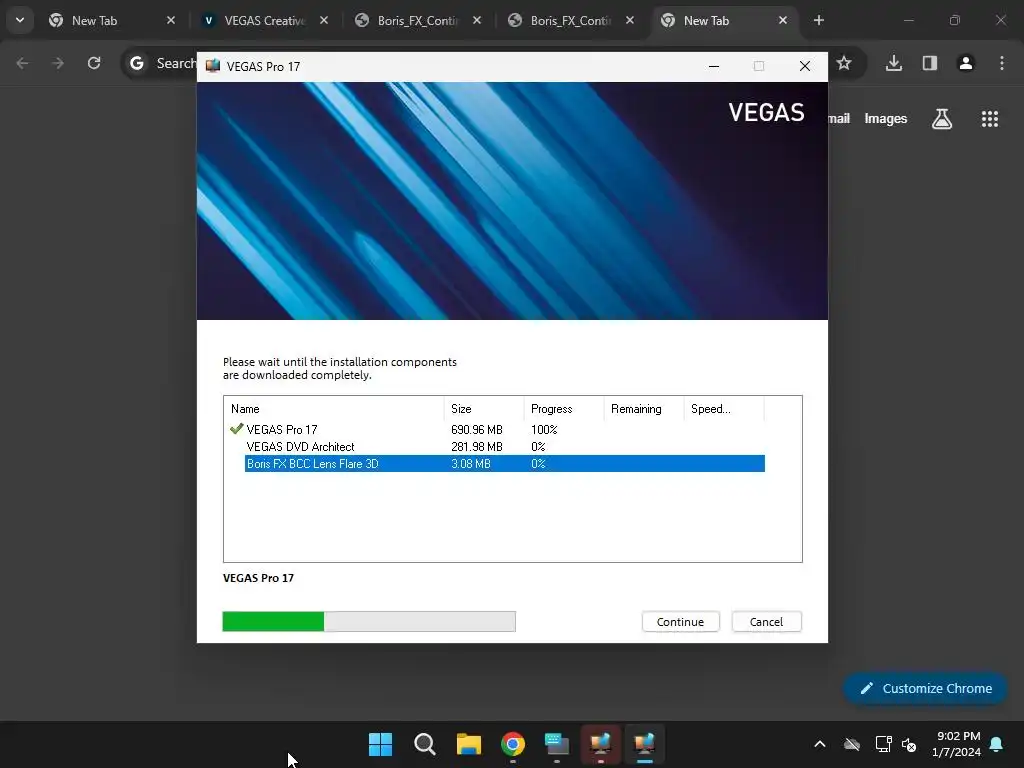Click the green download progress bar
The height and width of the screenshot is (768, 1024).
tap(369, 621)
